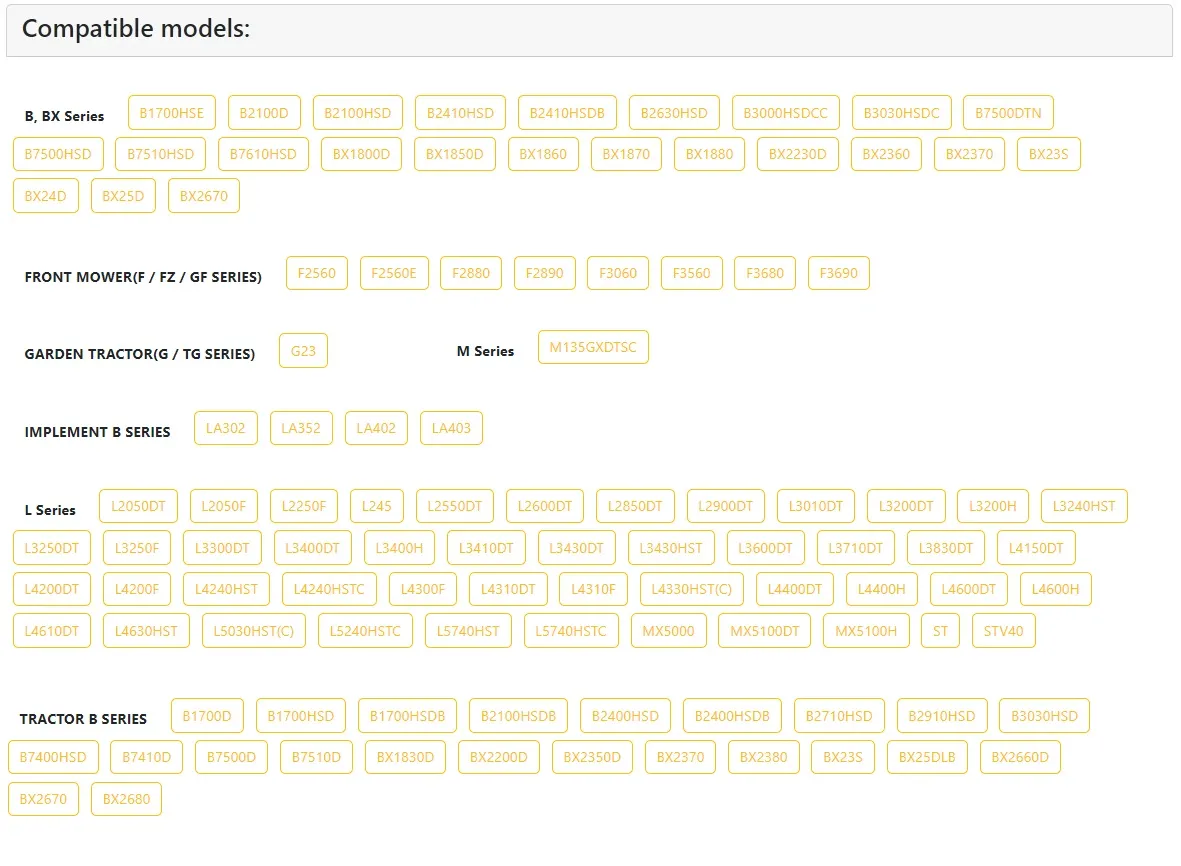The height and width of the screenshot is (866, 1181).
Task: Click the L245 model tag
Action: pyautogui.click(x=377, y=506)
